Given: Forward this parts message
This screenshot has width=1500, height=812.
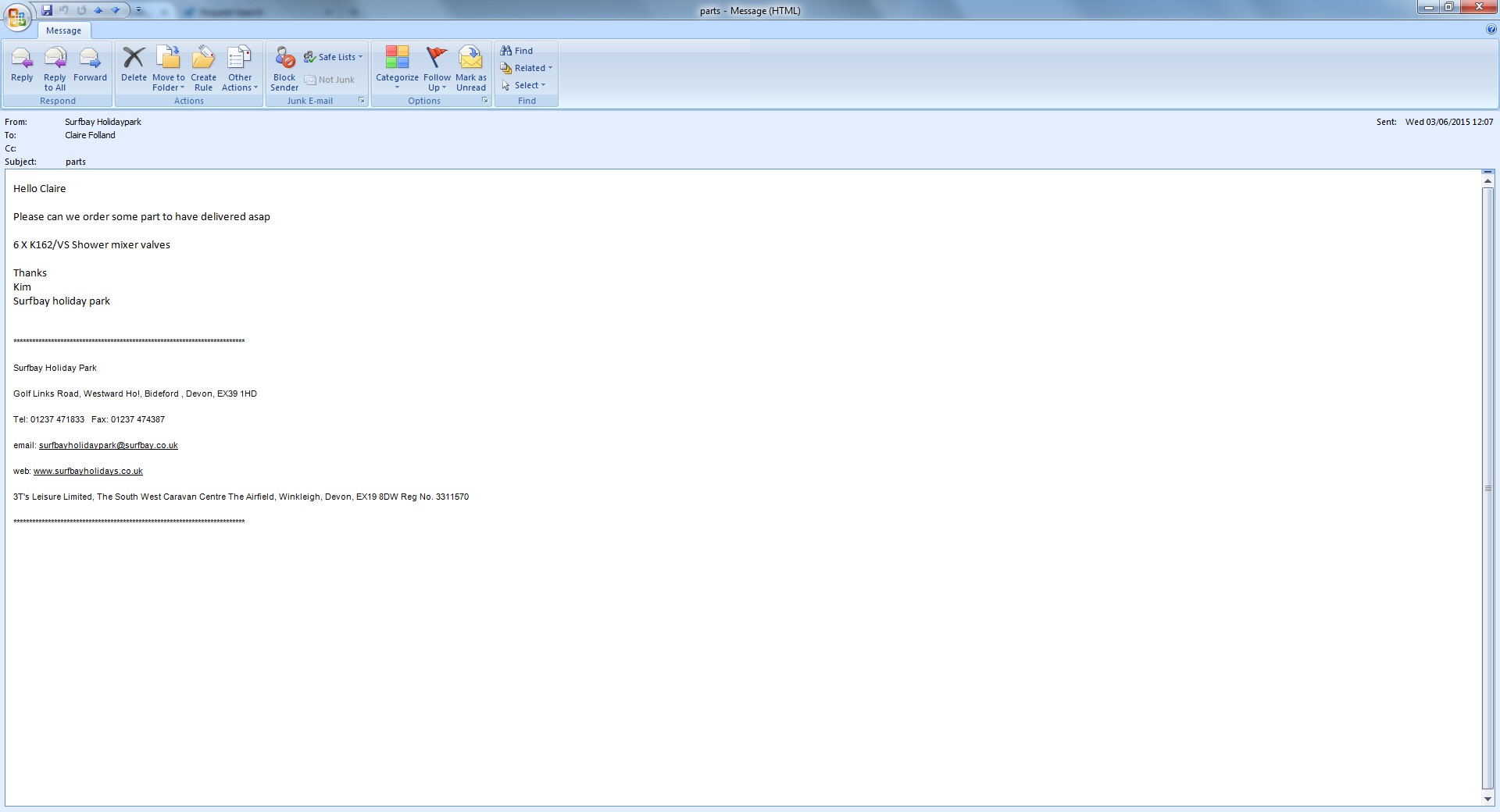Looking at the screenshot, I should 90,67.
